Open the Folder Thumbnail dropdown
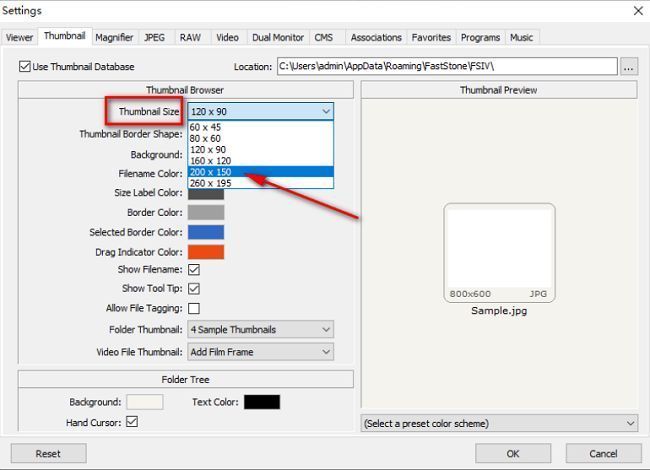The width and height of the screenshot is (650, 470). click(260, 330)
